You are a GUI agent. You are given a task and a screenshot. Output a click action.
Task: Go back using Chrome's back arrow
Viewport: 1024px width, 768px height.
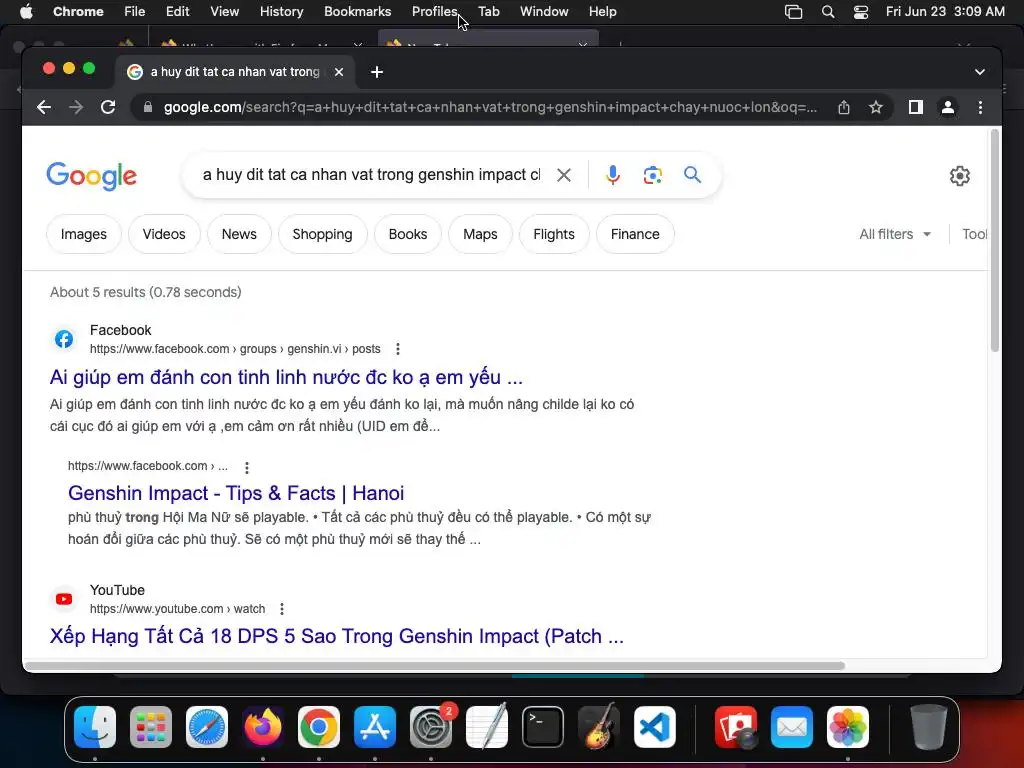coord(44,107)
